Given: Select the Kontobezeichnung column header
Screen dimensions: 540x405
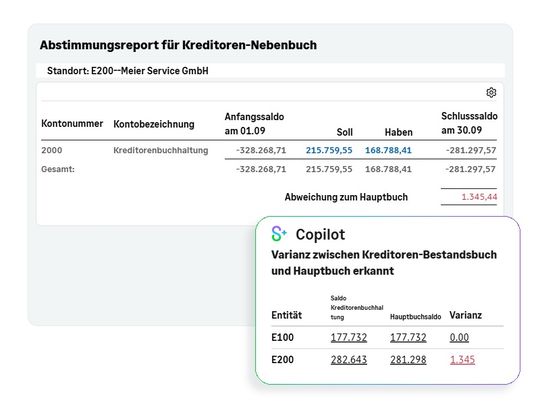Looking at the screenshot, I should (154, 124).
